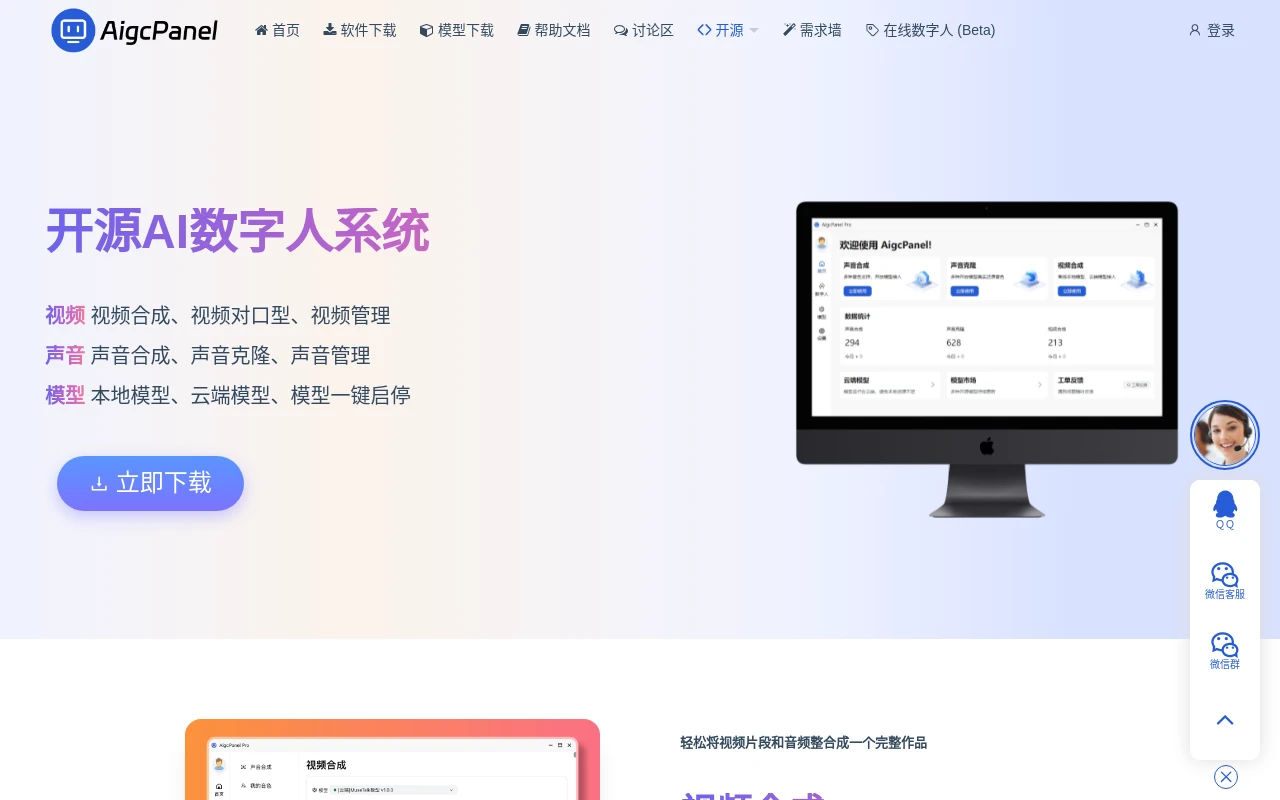Viewport: 1280px width, 800px height.
Task: Dismiss the floating contact panel
Action: coord(1225,777)
